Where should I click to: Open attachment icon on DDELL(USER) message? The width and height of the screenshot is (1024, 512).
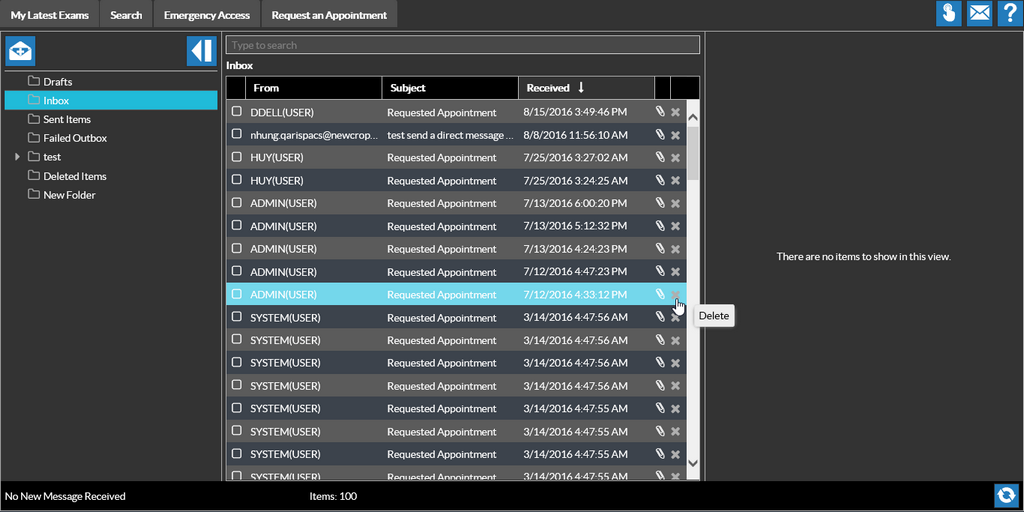(660, 112)
